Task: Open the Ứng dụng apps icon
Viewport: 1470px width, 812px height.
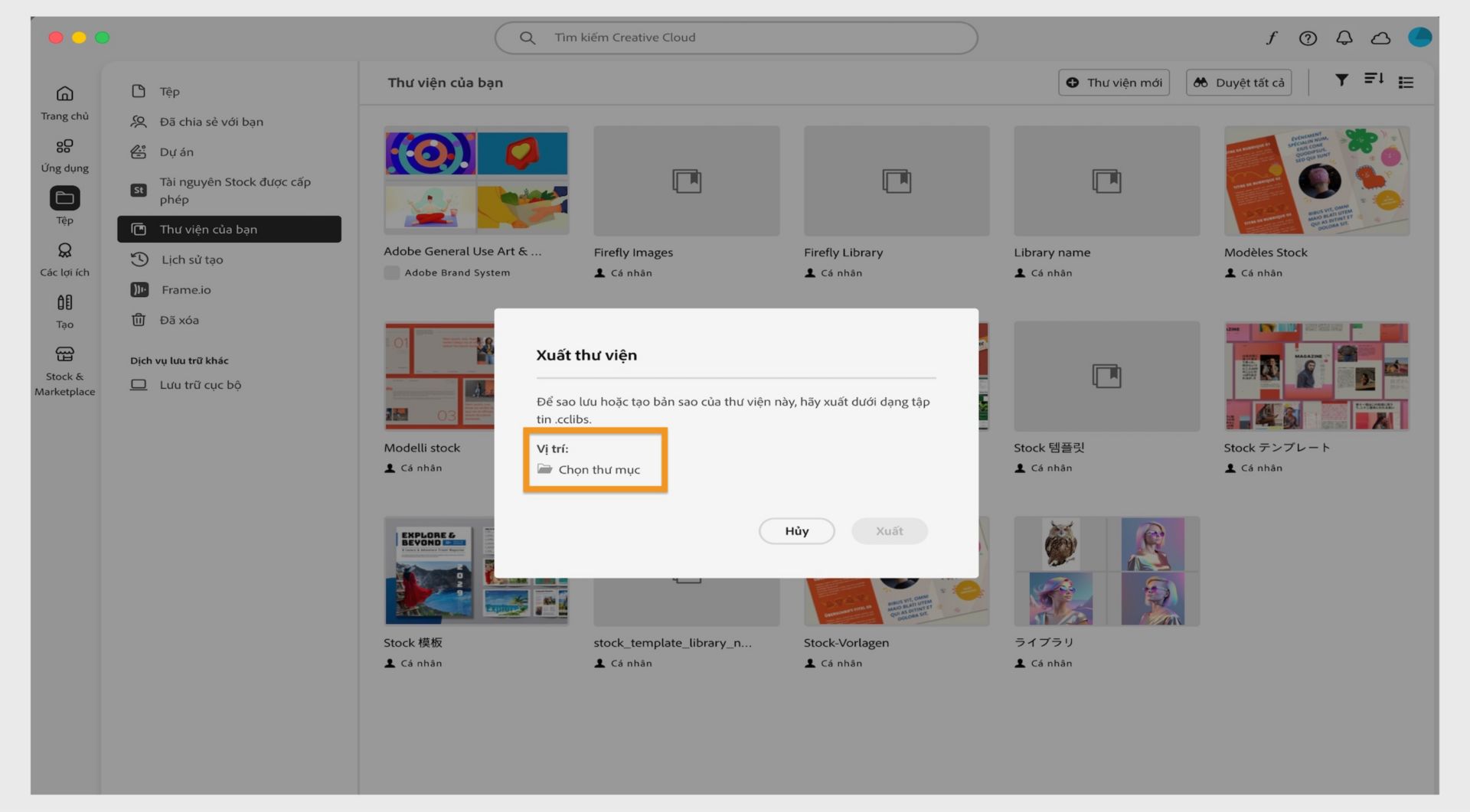Action: (x=65, y=146)
